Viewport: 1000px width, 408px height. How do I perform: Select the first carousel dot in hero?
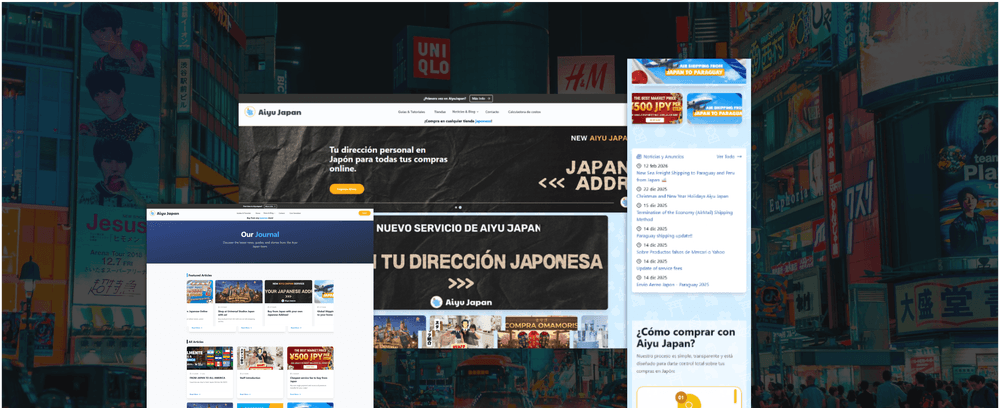coord(455,207)
